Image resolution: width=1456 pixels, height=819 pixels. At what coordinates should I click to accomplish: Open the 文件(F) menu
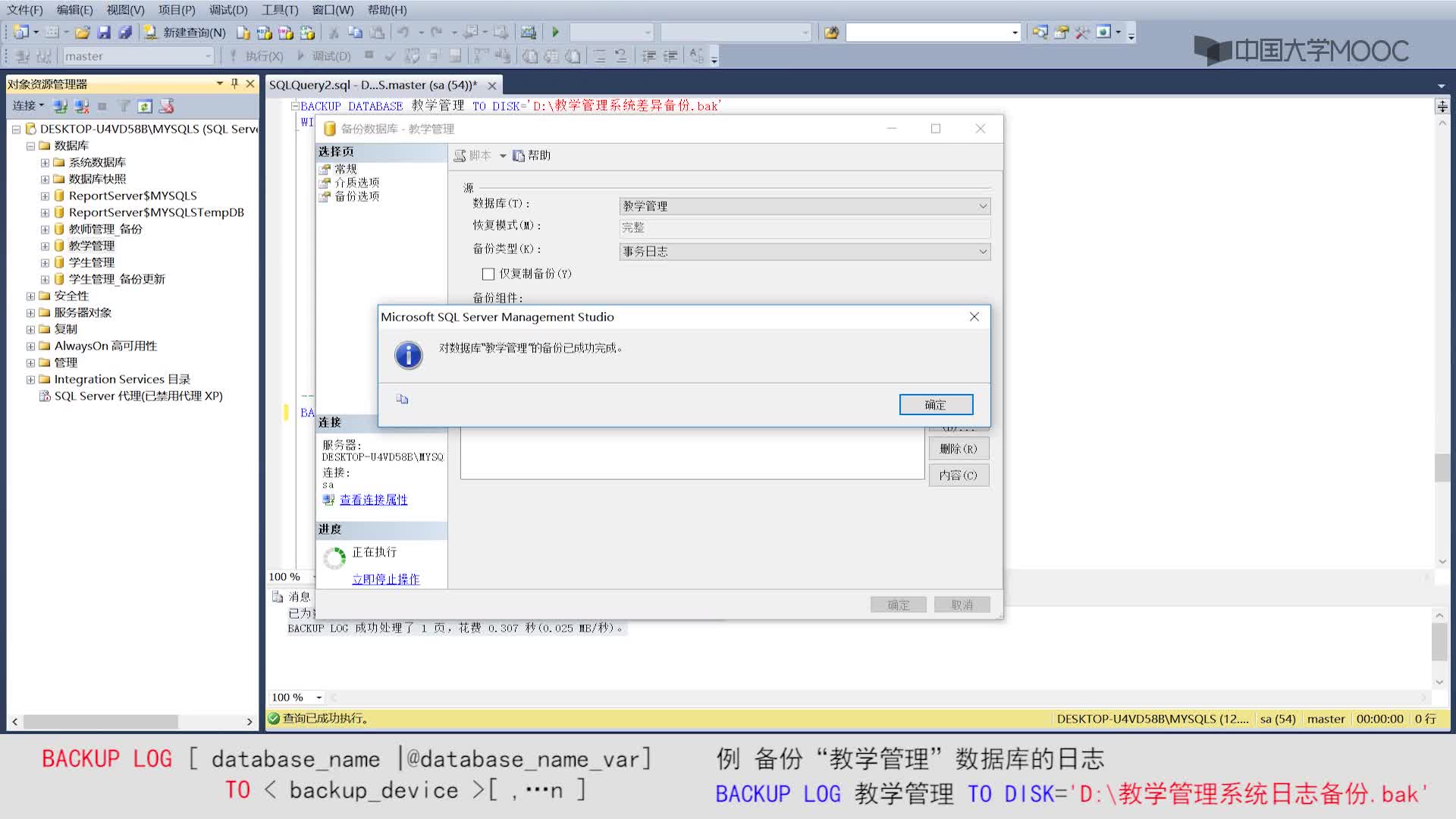pyautogui.click(x=25, y=10)
